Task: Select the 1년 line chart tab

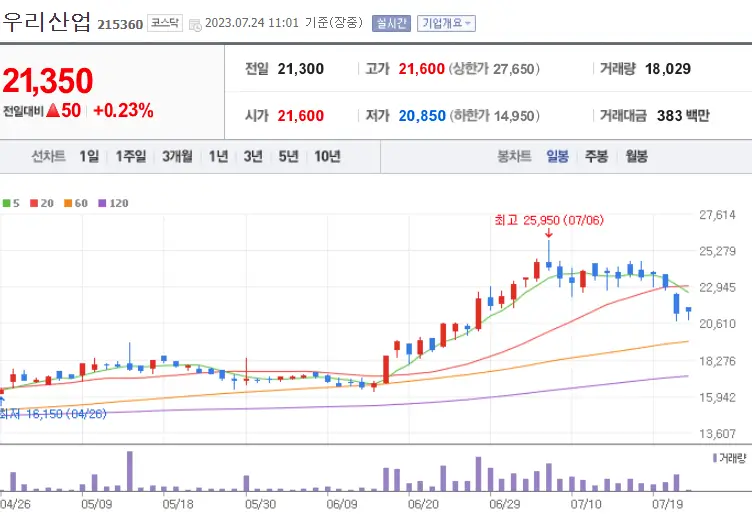Action: (218, 156)
